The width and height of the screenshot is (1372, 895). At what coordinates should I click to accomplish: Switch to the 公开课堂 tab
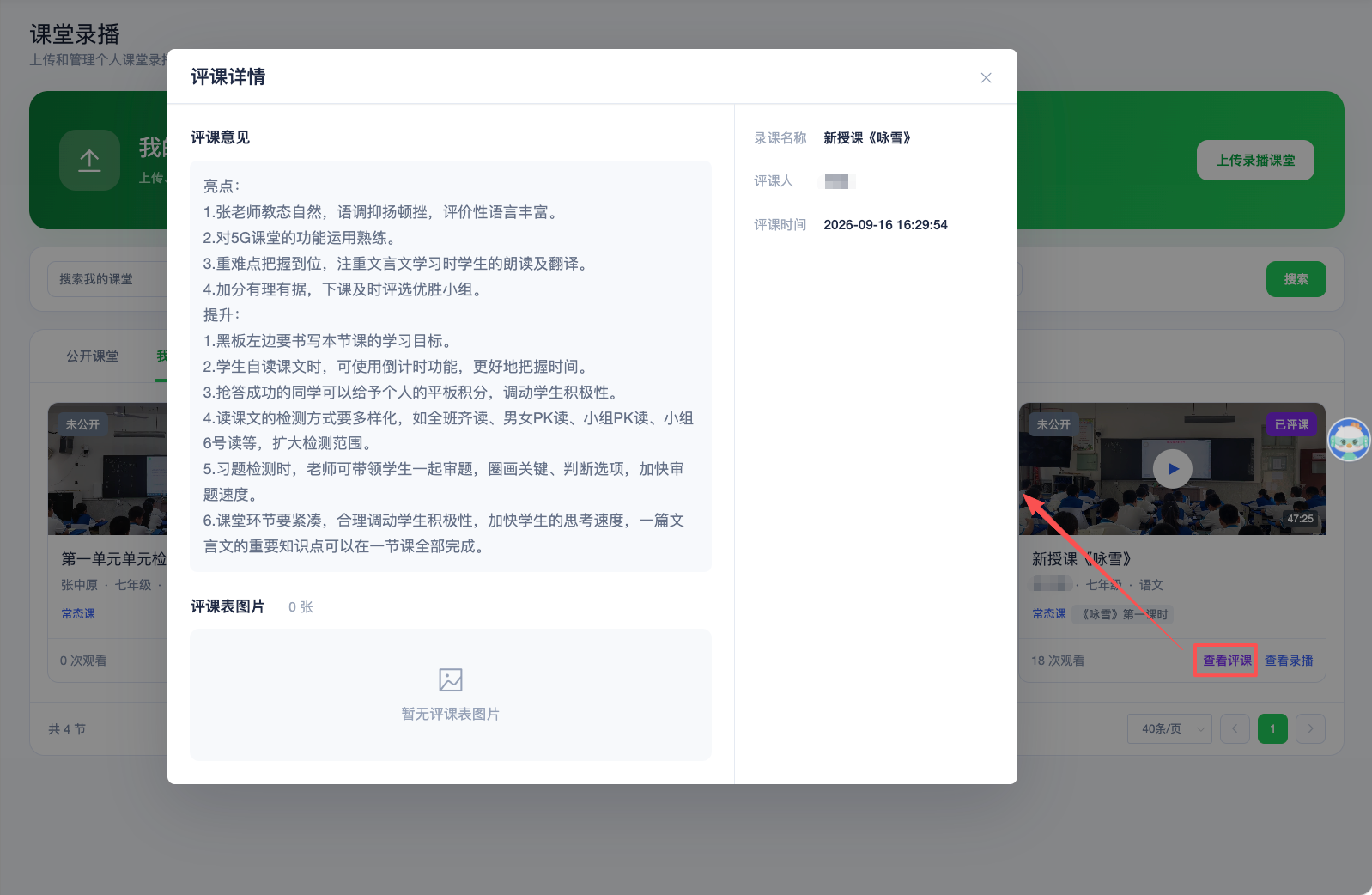(x=93, y=356)
